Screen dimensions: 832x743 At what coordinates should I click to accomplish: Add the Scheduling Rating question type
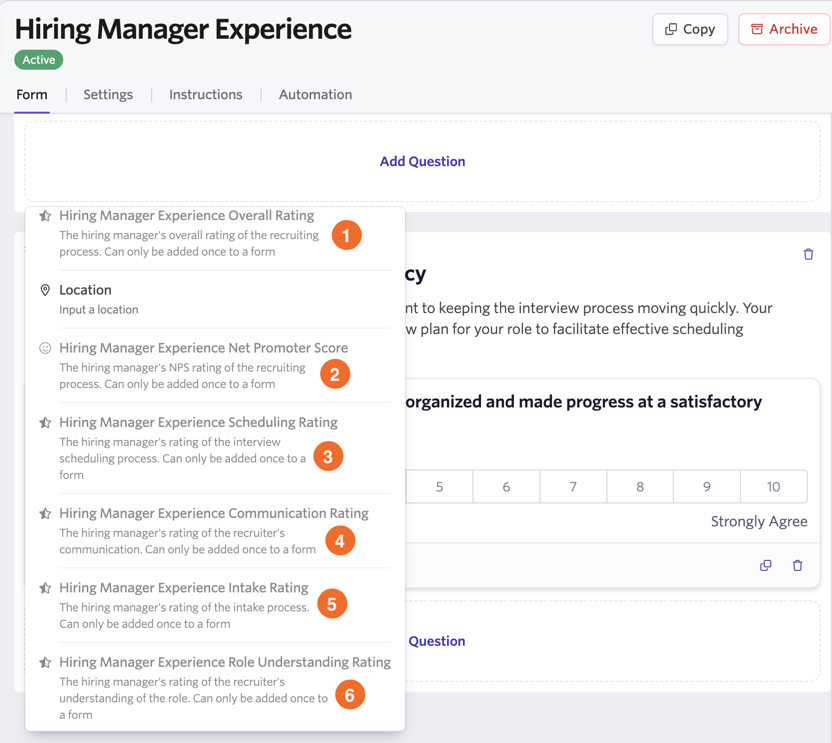[215, 448]
